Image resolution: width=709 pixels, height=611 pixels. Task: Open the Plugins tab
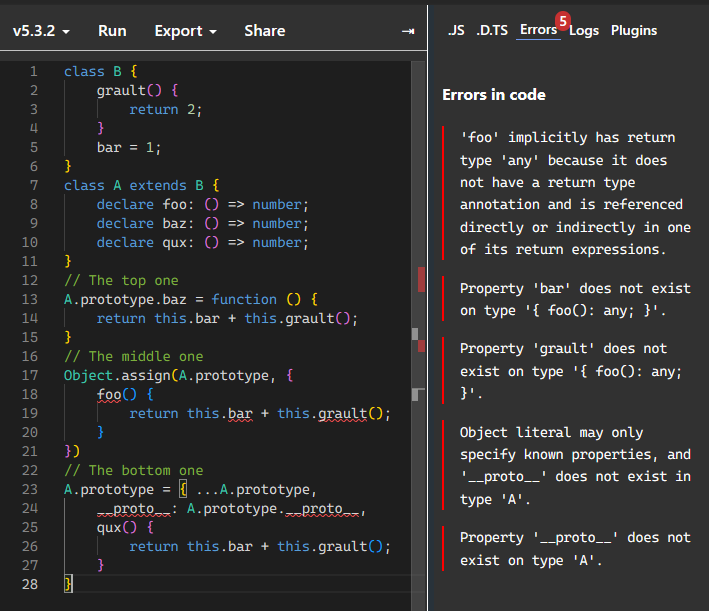click(634, 30)
